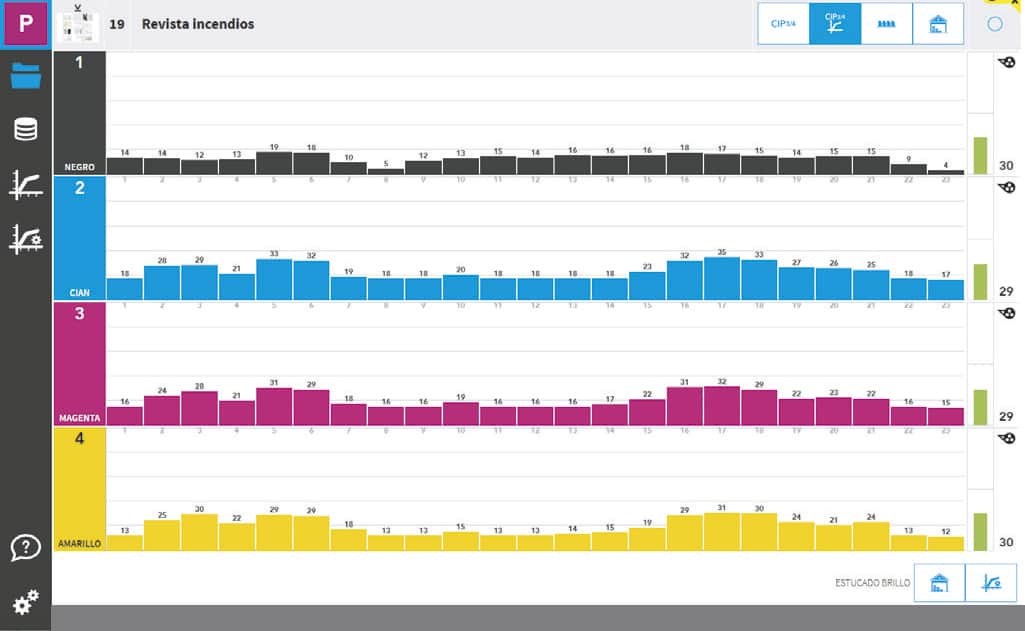Click the magenta P logo button
Viewport: 1025px width, 631px height.
click(x=25, y=24)
